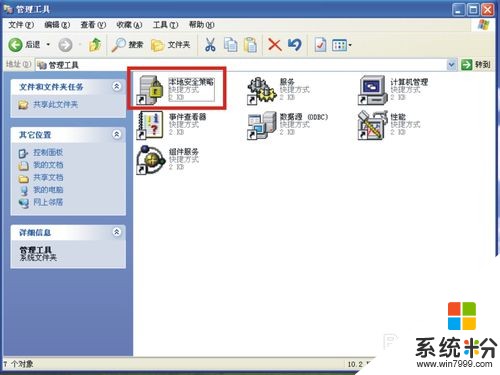Screen dimensions: 500x375
Task: Expand the address bar dropdown
Action: (x=451, y=65)
